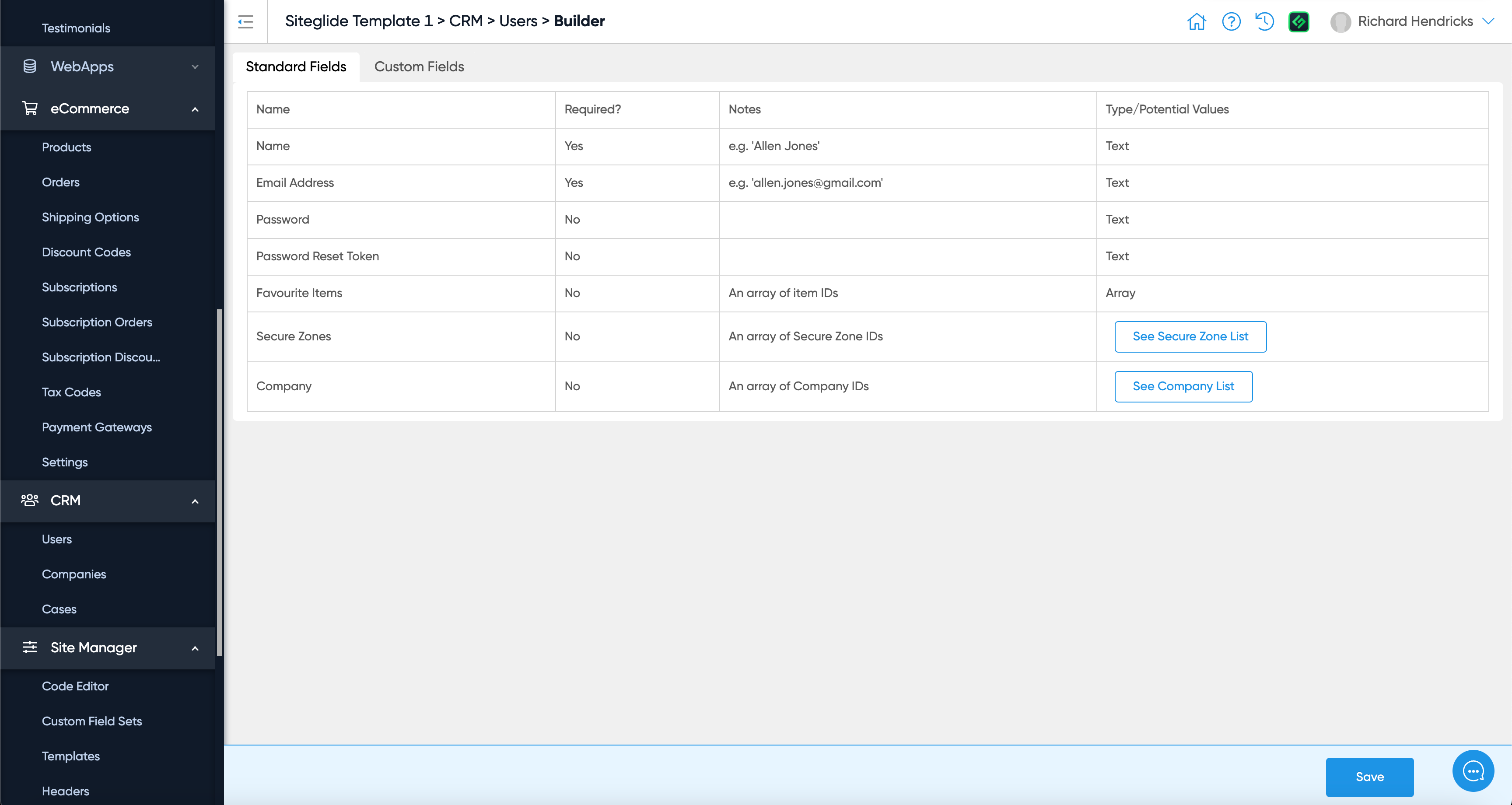Click the See Secure Zone List button
Screen dimensions: 1512x805
1190,336
